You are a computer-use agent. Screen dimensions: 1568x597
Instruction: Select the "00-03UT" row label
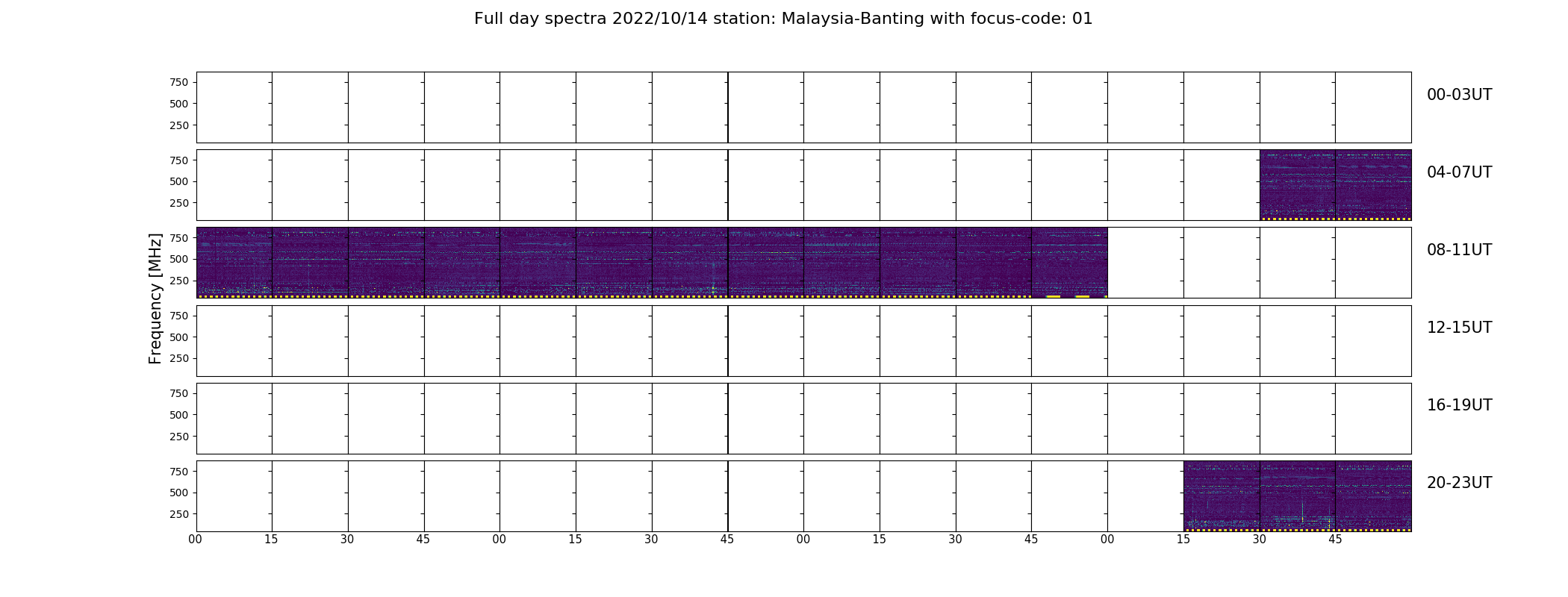pos(1459,95)
